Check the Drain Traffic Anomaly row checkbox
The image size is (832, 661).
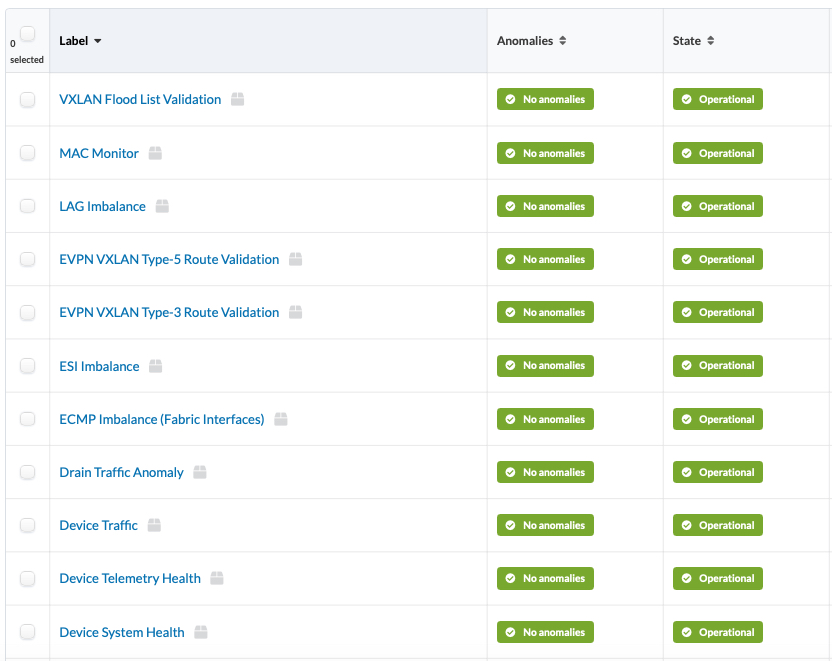[x=28, y=472]
